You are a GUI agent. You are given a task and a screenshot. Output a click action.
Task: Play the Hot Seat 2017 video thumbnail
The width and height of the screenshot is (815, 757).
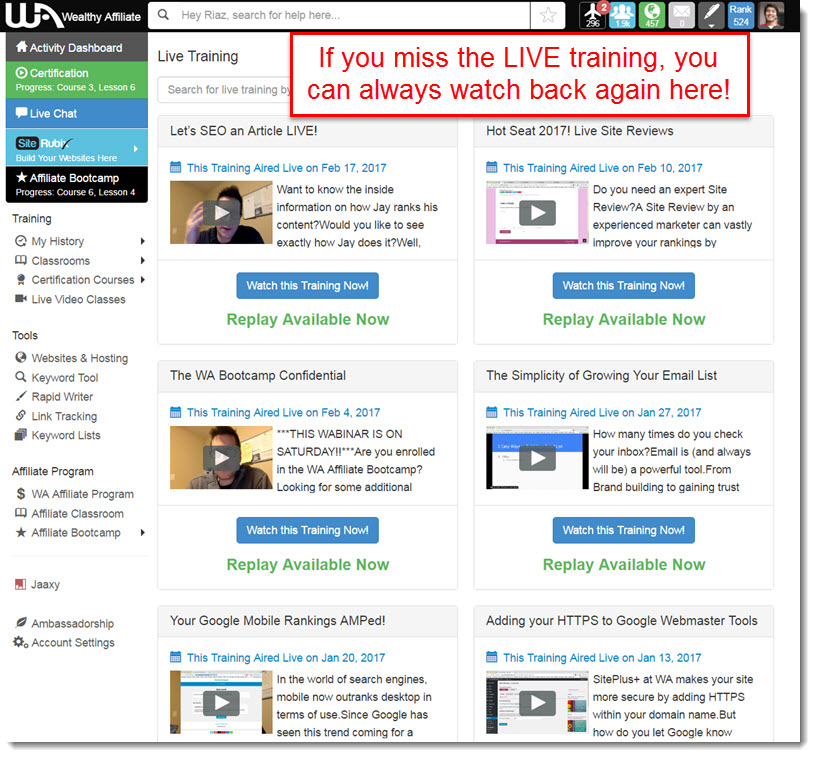coord(537,212)
